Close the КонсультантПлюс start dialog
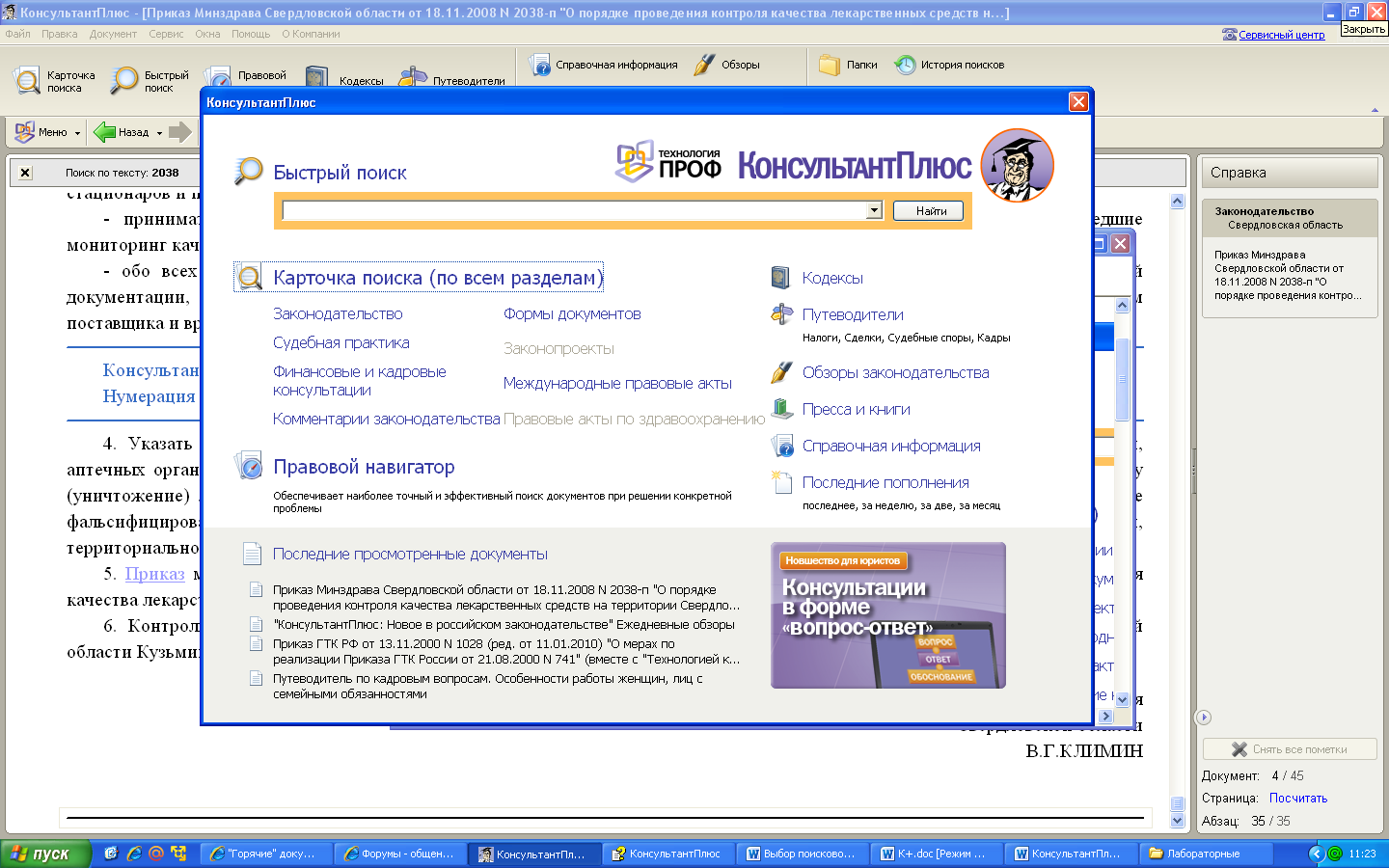1389x868 pixels. pyautogui.click(x=1078, y=101)
